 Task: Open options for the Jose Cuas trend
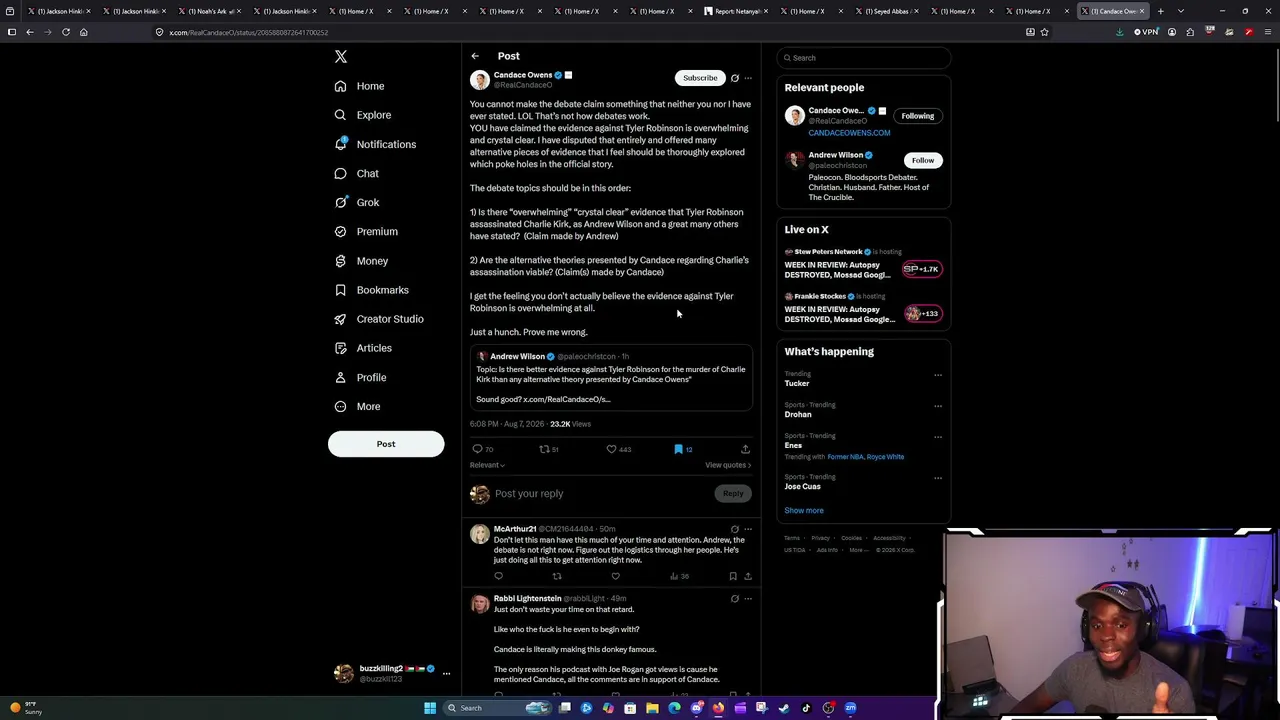[x=938, y=478]
